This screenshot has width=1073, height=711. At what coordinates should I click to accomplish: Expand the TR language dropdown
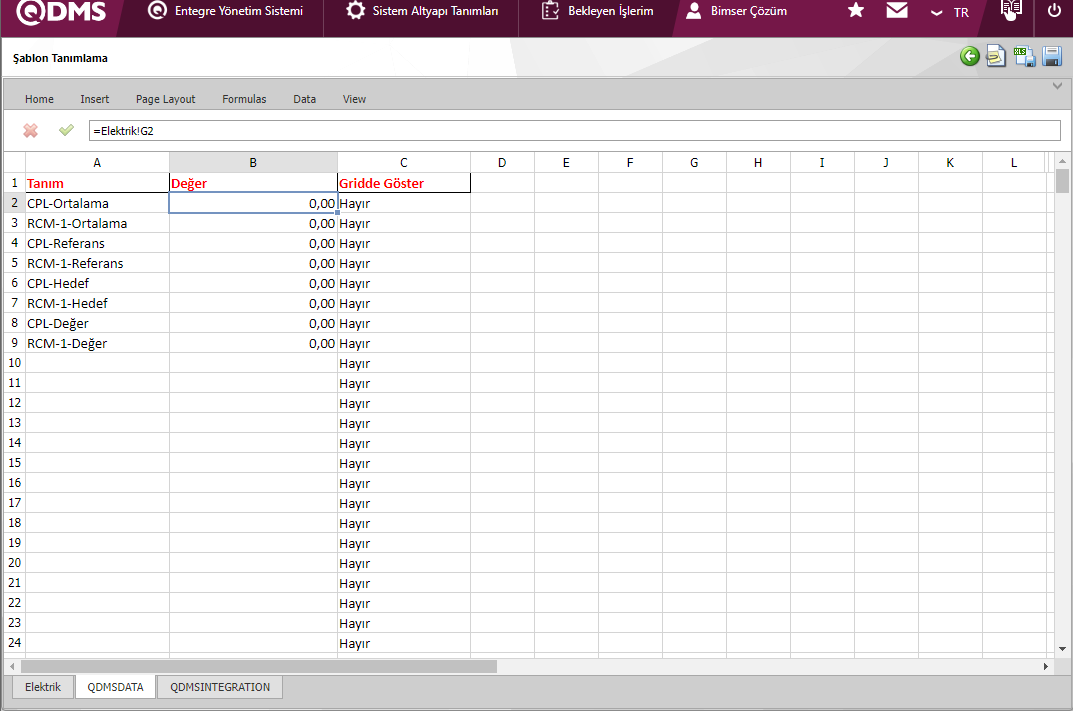tap(949, 12)
